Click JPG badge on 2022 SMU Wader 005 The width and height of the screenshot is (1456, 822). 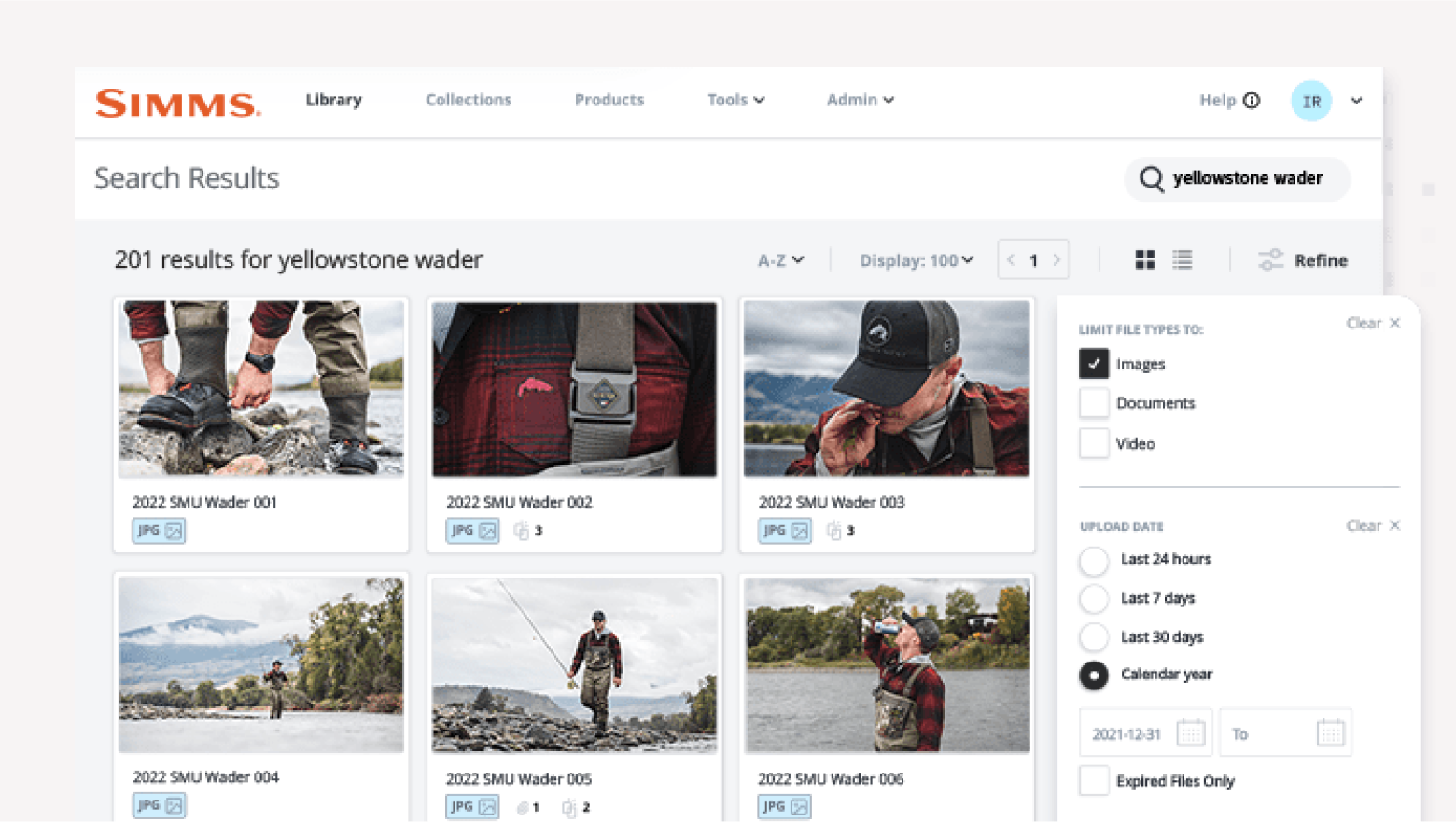point(472,807)
